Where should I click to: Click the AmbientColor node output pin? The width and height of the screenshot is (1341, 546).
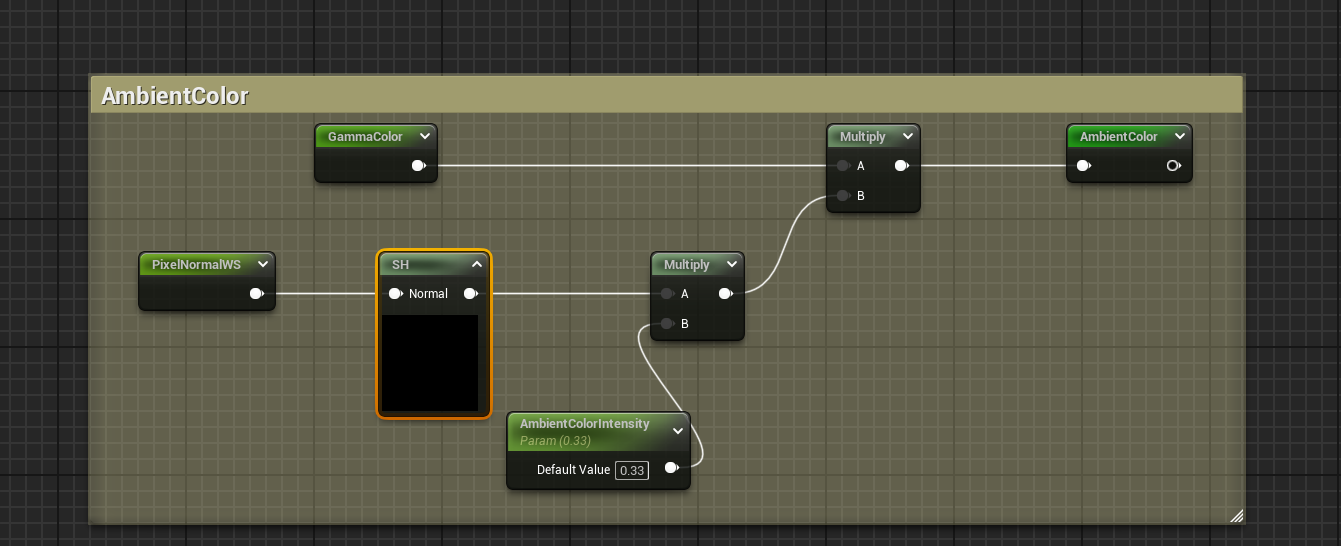click(1173, 166)
